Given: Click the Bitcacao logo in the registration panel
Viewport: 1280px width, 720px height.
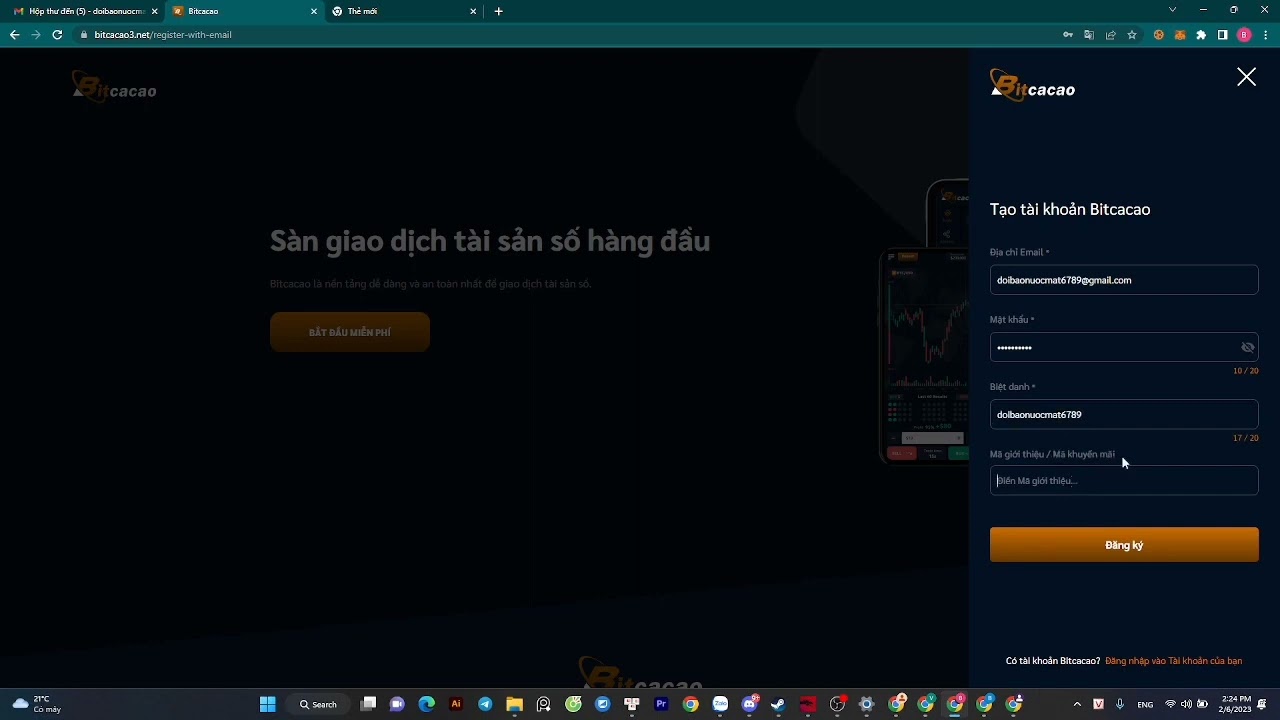Looking at the screenshot, I should (1032, 86).
